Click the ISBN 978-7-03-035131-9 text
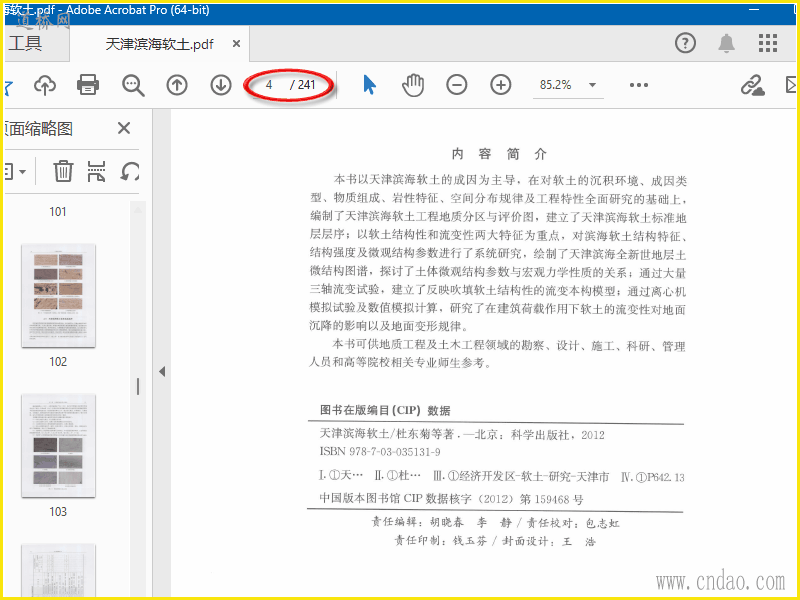 point(380,452)
